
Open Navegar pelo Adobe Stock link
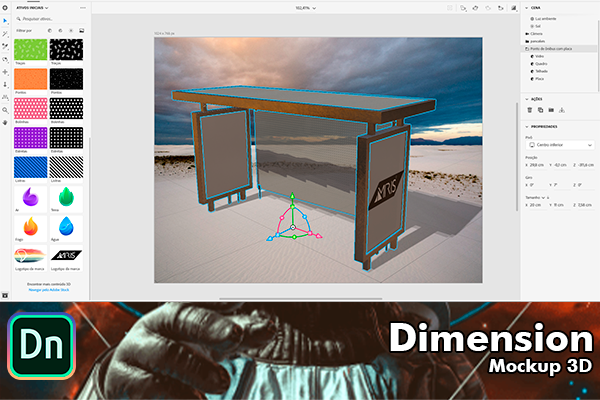(49, 290)
